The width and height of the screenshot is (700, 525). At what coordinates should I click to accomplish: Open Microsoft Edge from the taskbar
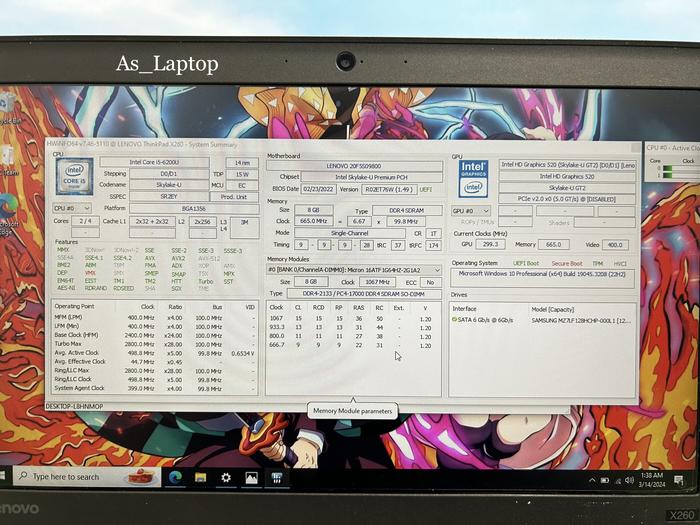pos(175,477)
